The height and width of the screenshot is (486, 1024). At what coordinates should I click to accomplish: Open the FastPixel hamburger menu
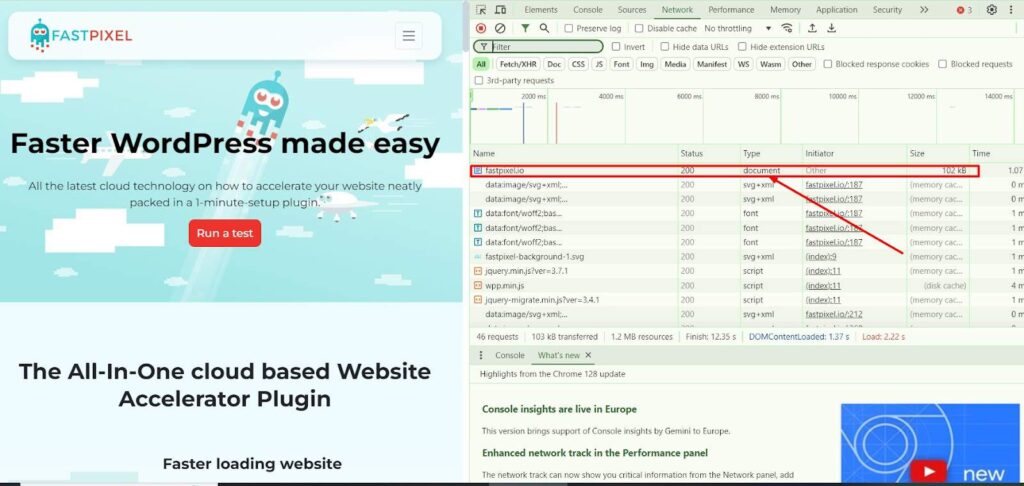[408, 37]
